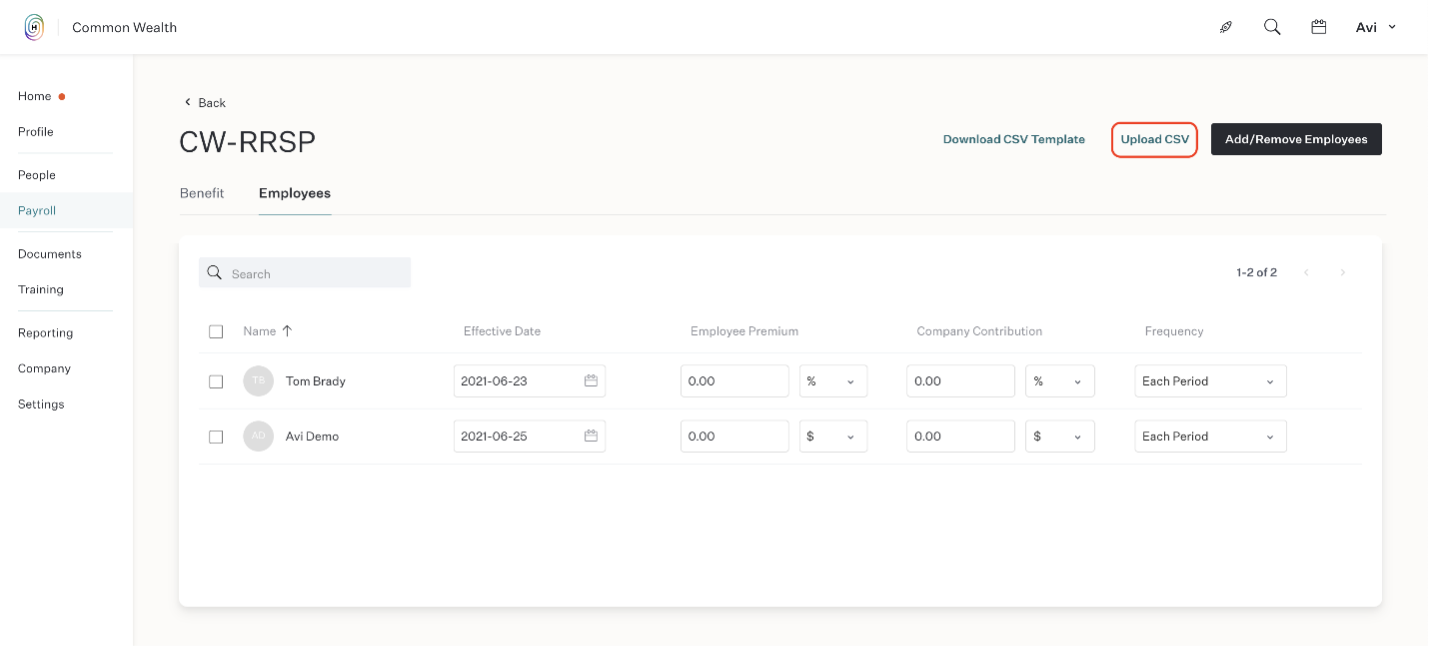
Task: Click the Name sort arrow
Action: tap(287, 331)
